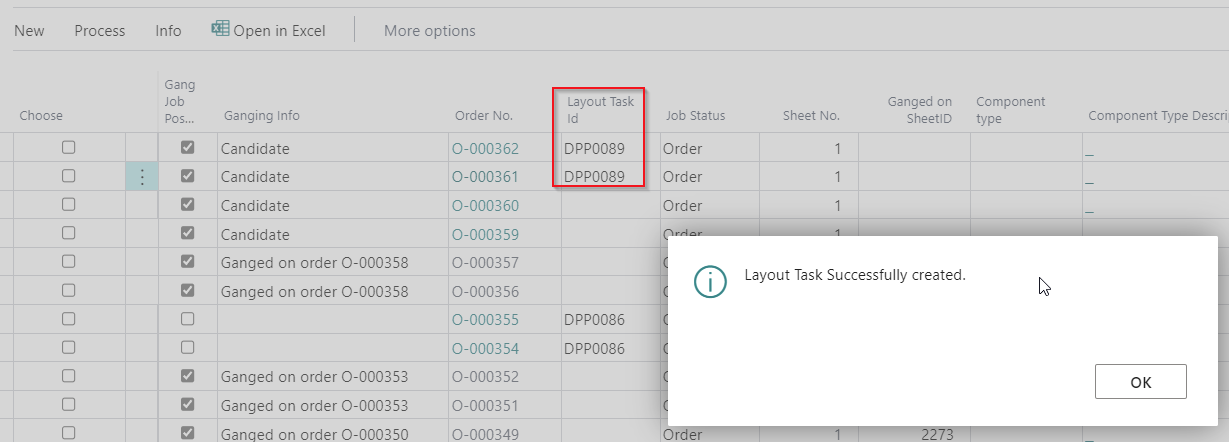Image resolution: width=1229 pixels, height=442 pixels.
Task: Click the DPP0089 cell for order O-000361
Action: tap(594, 177)
